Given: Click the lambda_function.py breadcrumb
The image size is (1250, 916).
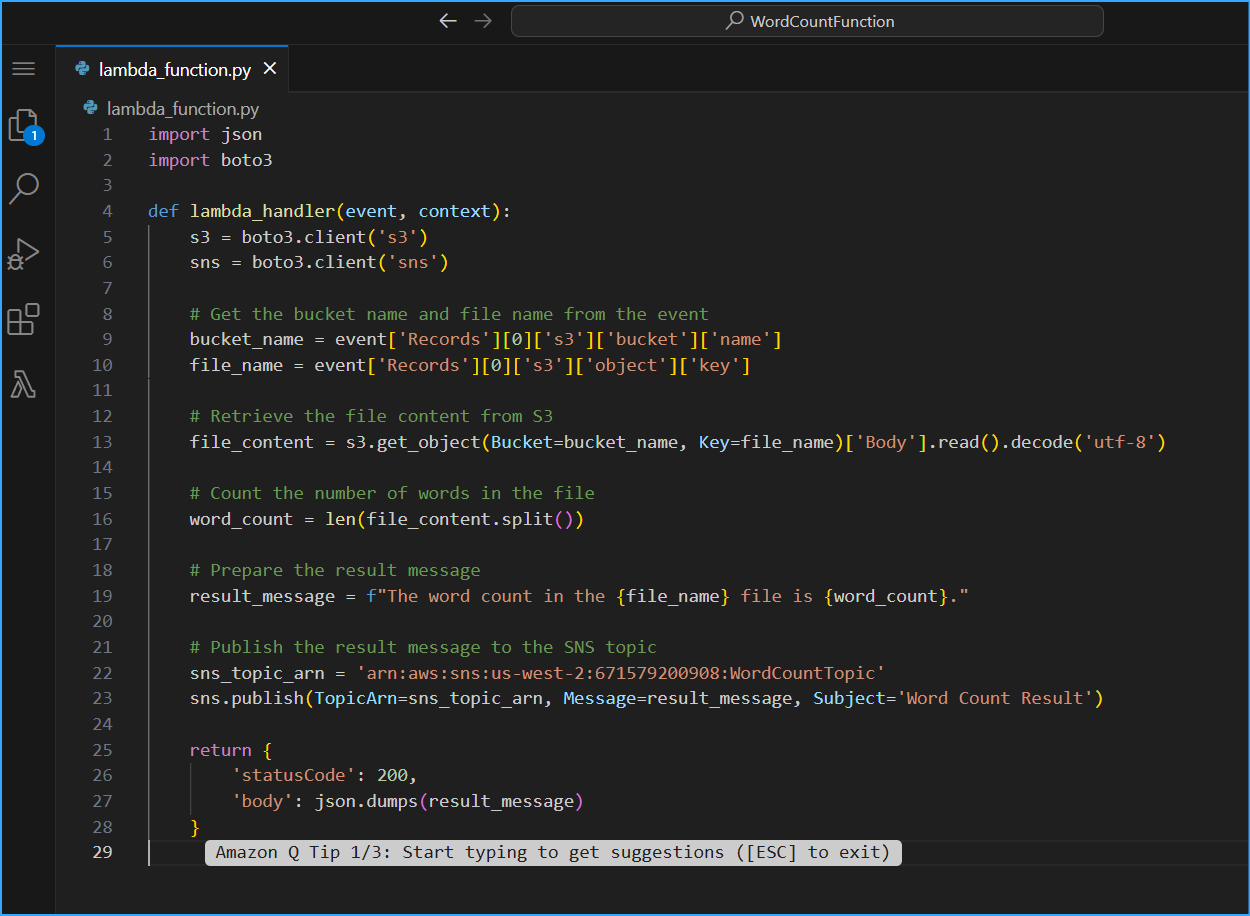Looking at the screenshot, I should coord(163,108).
